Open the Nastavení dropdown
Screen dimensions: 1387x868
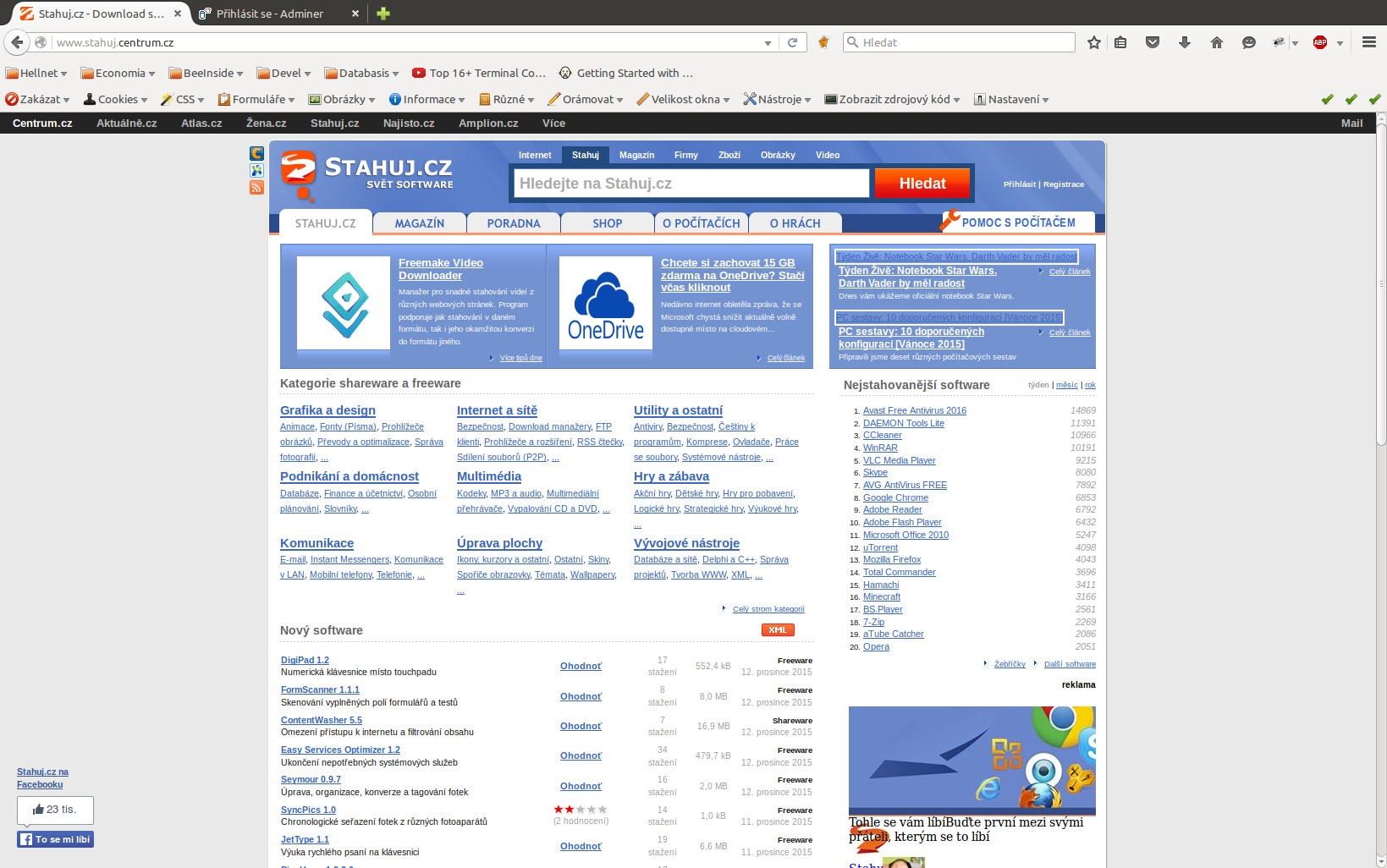pos(1011,99)
